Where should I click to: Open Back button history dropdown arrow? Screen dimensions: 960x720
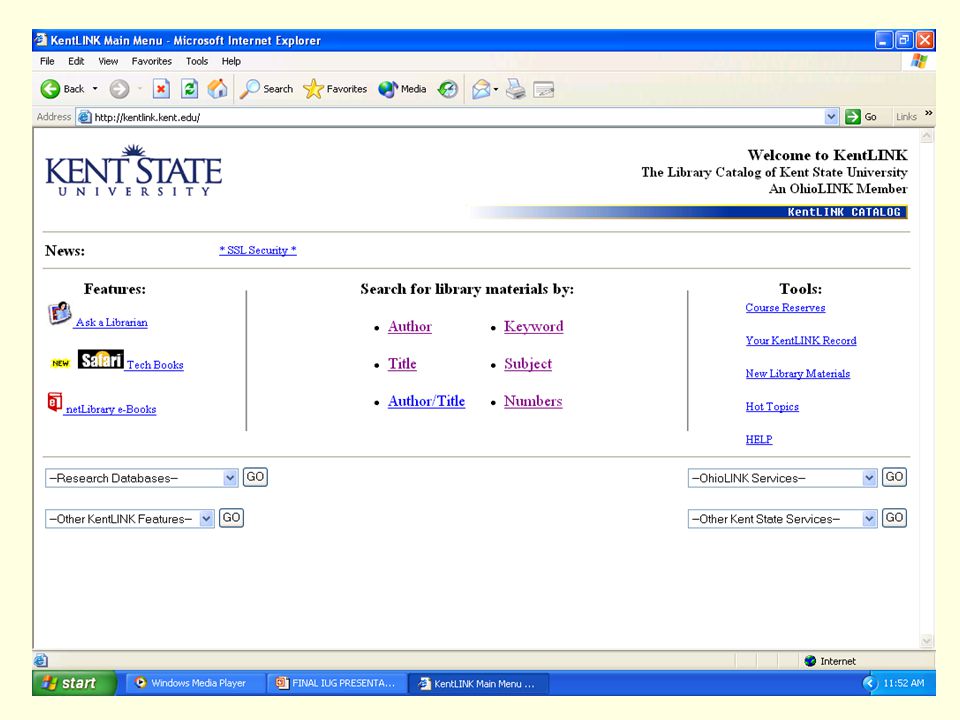(x=95, y=89)
